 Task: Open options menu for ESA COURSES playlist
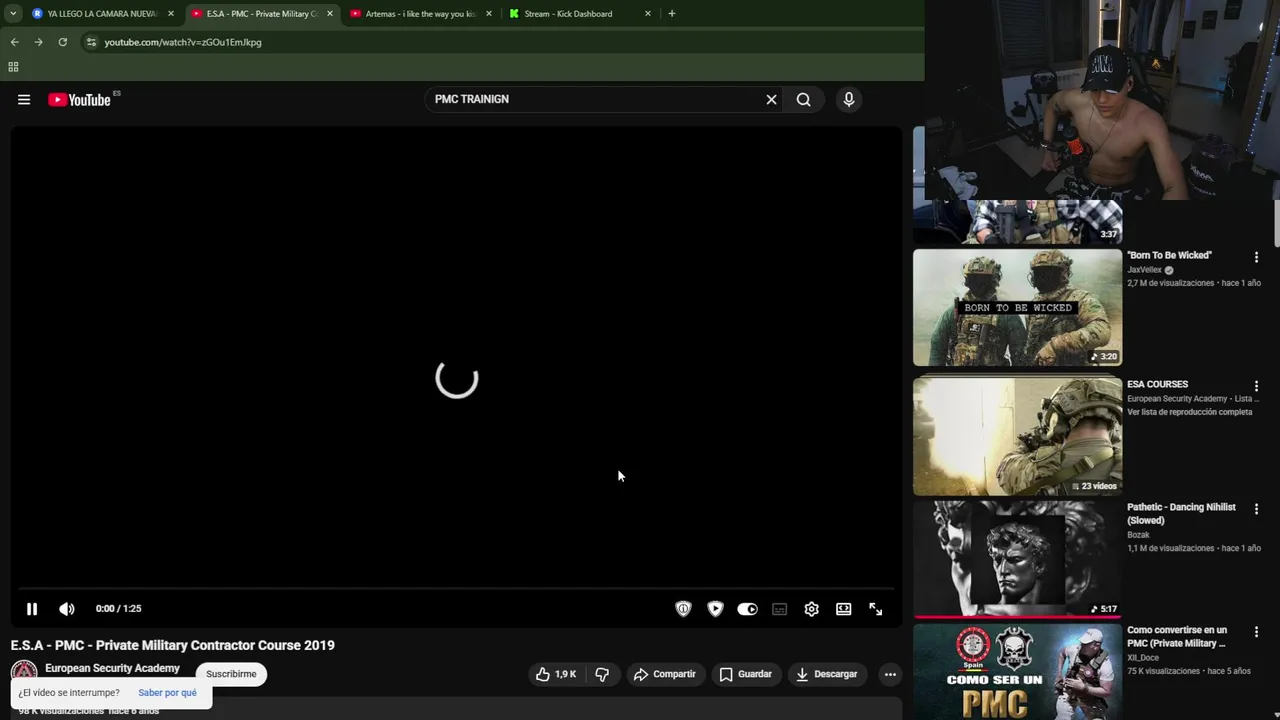coord(1256,386)
